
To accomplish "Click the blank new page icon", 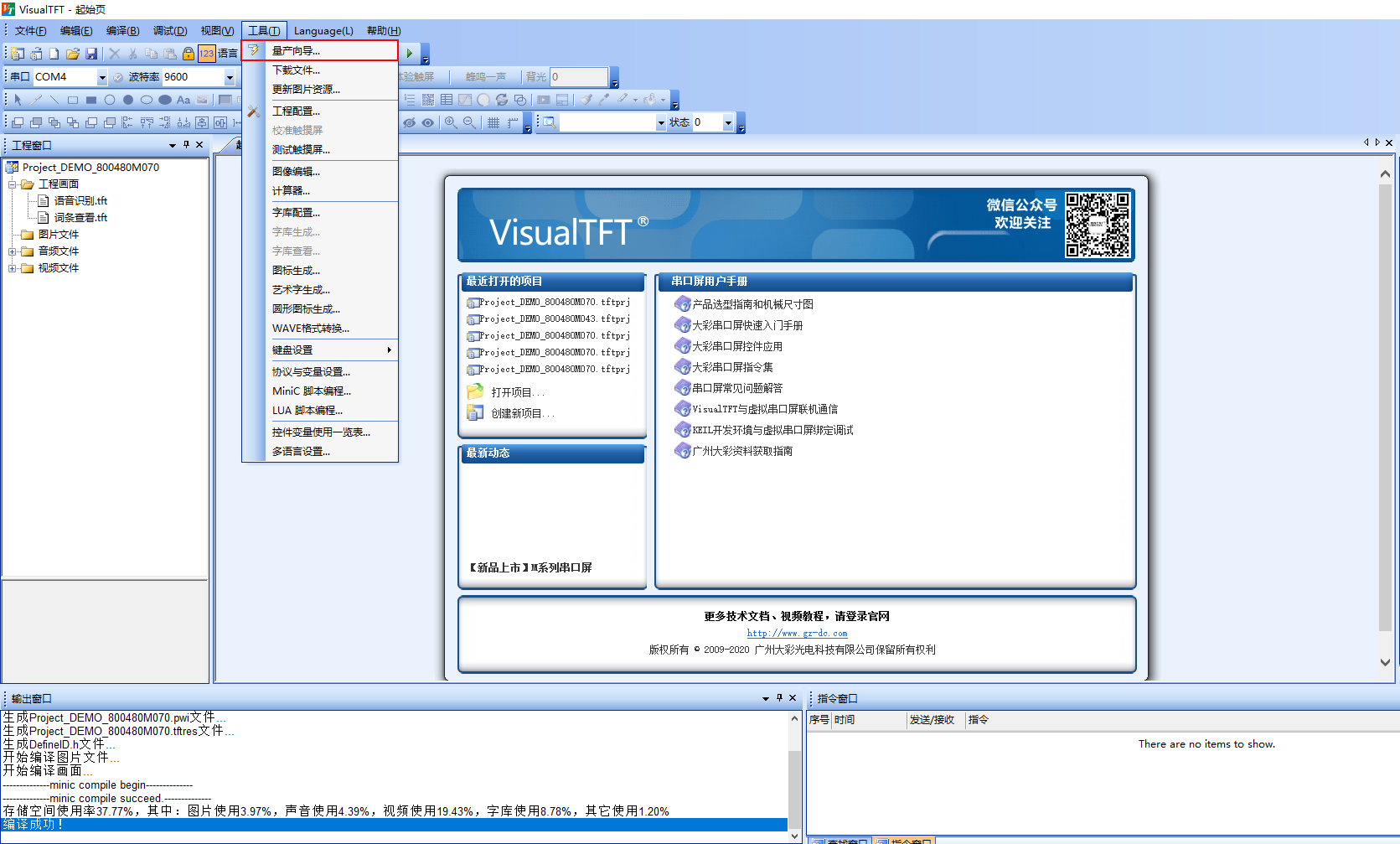I will coord(54,54).
